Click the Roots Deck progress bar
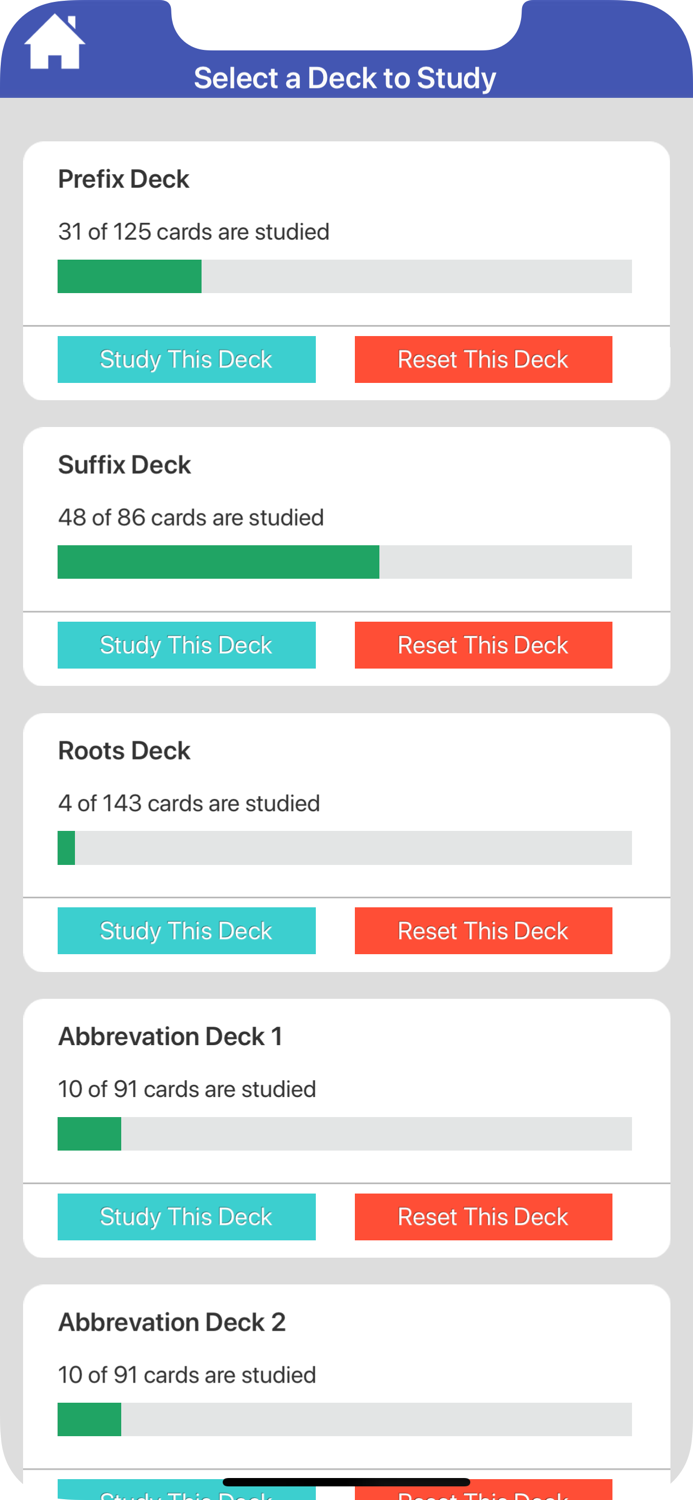Screen dimensions: 693x1500 [x=344, y=847]
